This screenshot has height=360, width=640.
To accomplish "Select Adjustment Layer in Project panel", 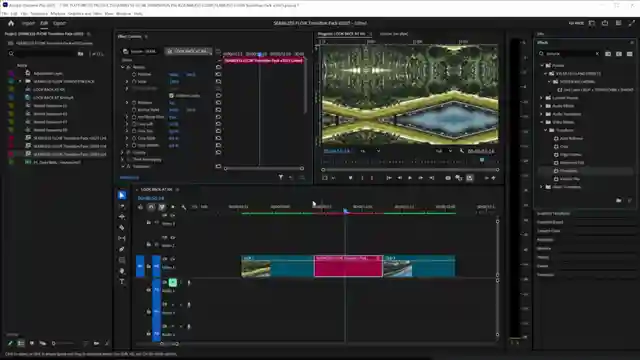I will click(48, 73).
